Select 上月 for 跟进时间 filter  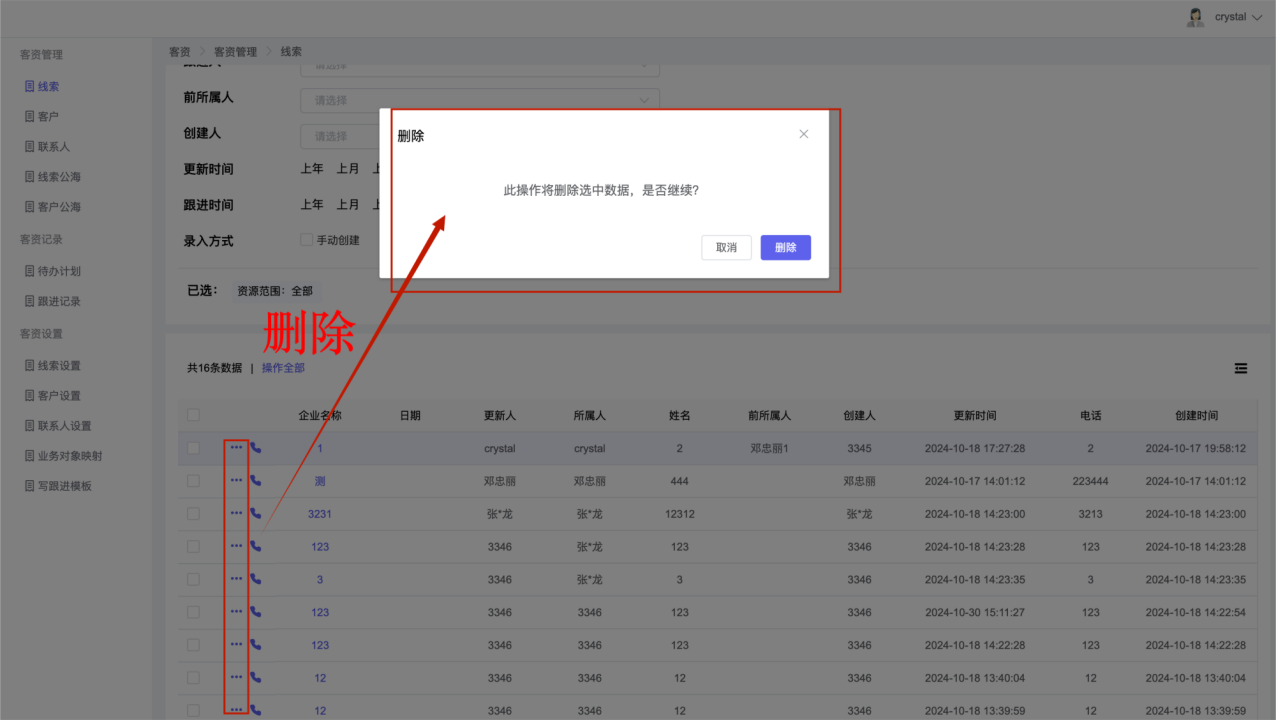(x=348, y=205)
